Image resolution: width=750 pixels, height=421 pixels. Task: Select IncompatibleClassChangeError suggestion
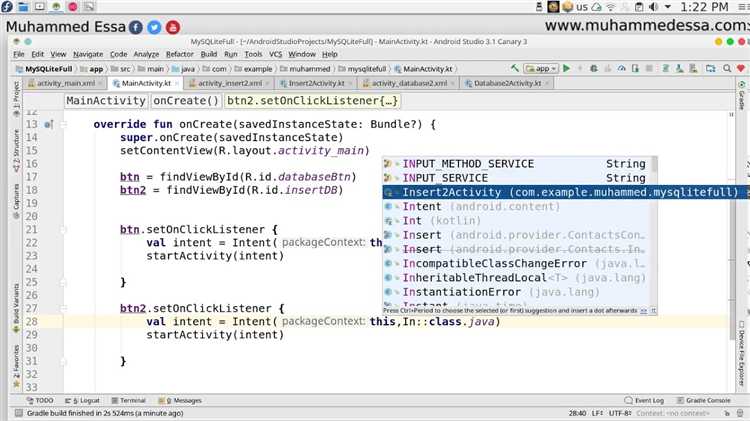click(517, 264)
